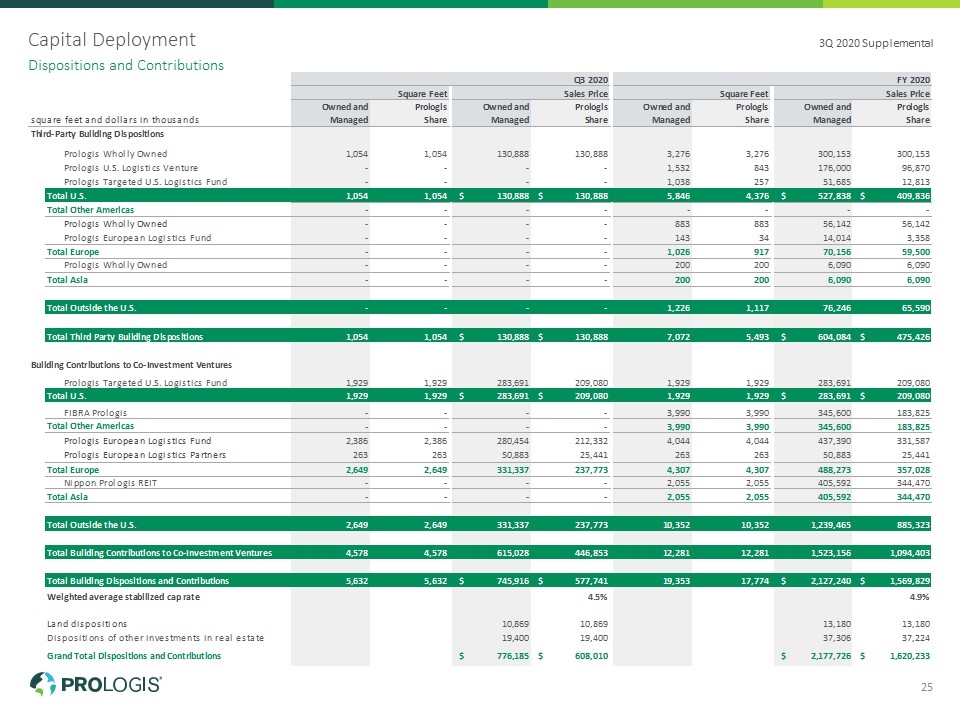Click the value 475,426 in the table
Image resolution: width=960 pixels, height=720 pixels.
coord(913,337)
